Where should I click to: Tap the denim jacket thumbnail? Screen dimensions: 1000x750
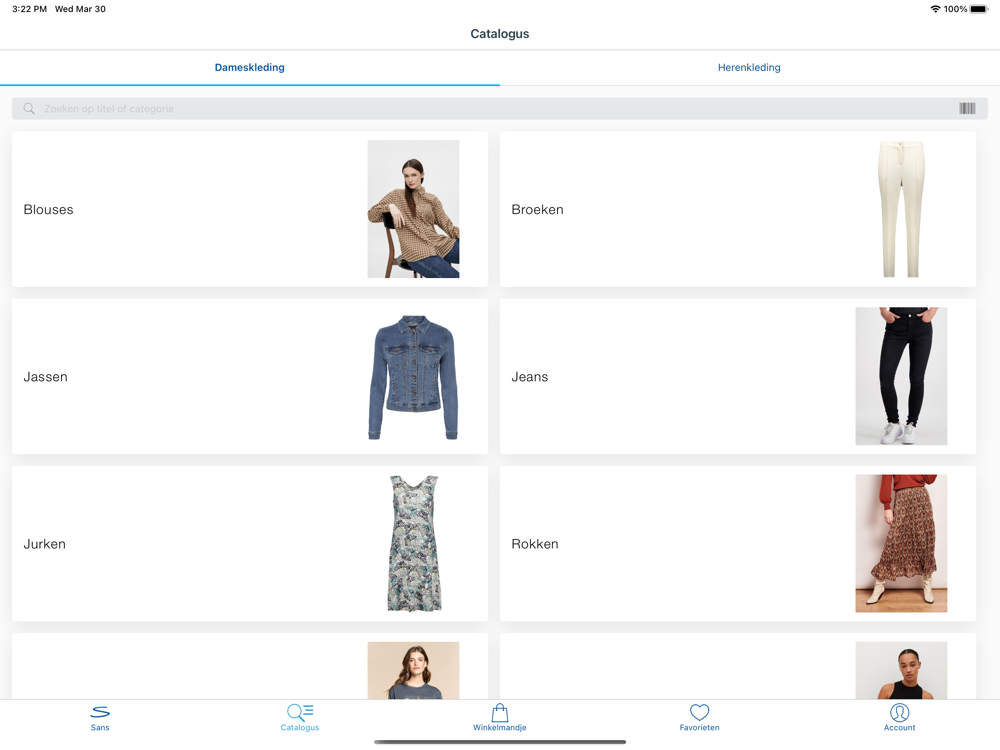(413, 376)
